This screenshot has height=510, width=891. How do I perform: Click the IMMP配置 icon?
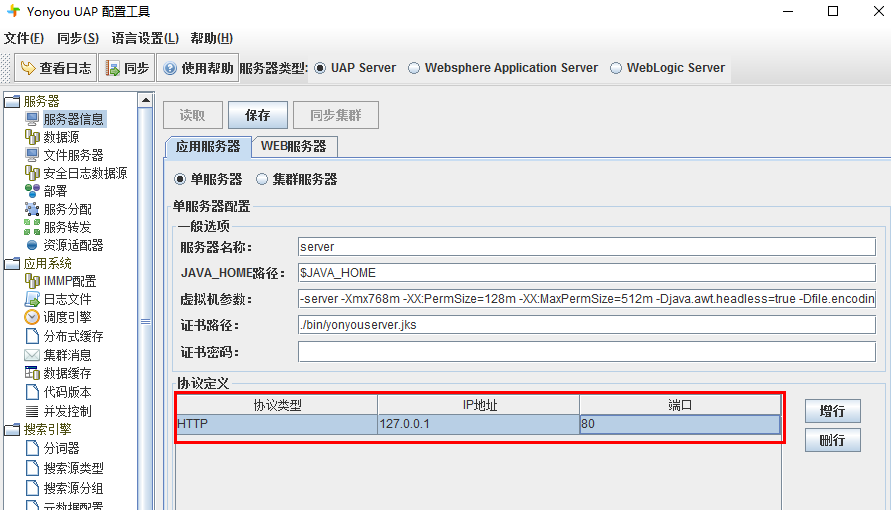point(32,281)
